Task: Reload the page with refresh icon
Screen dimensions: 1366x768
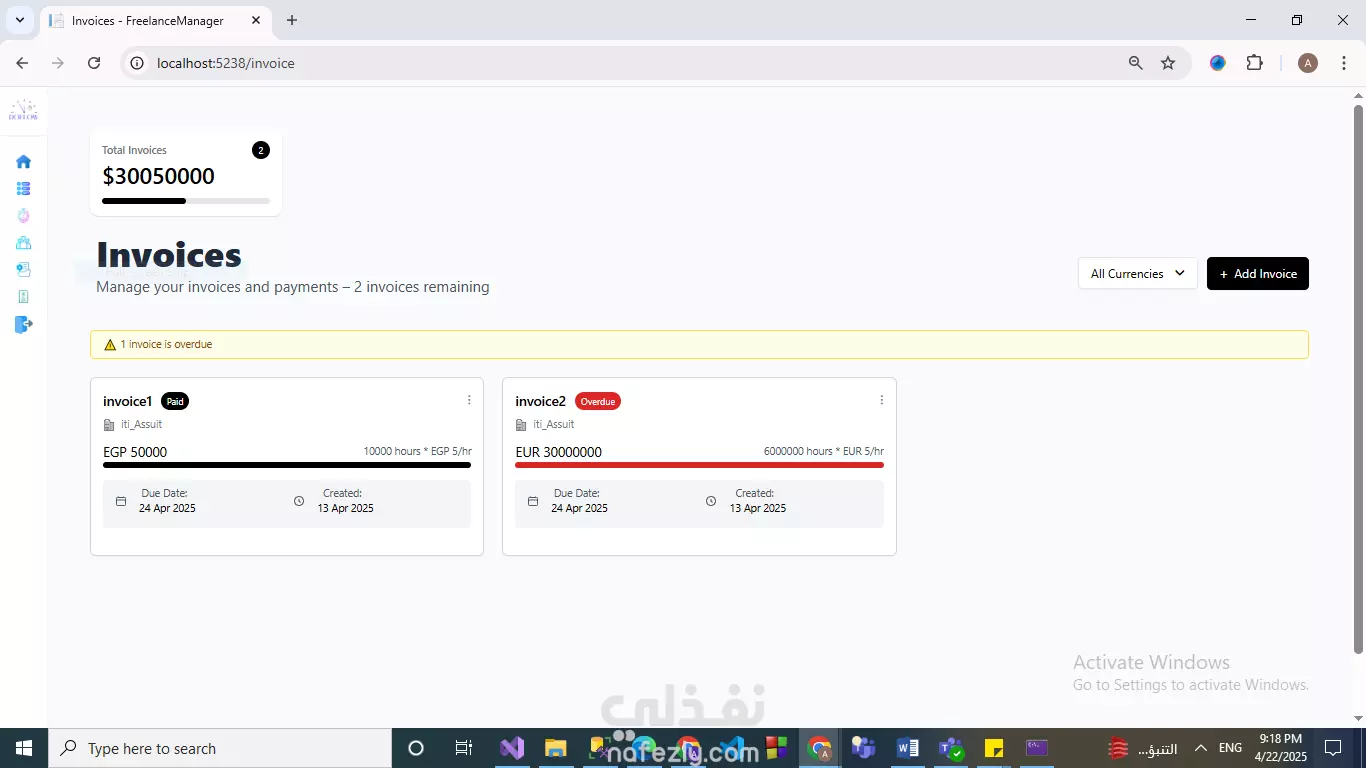Action: [94, 63]
